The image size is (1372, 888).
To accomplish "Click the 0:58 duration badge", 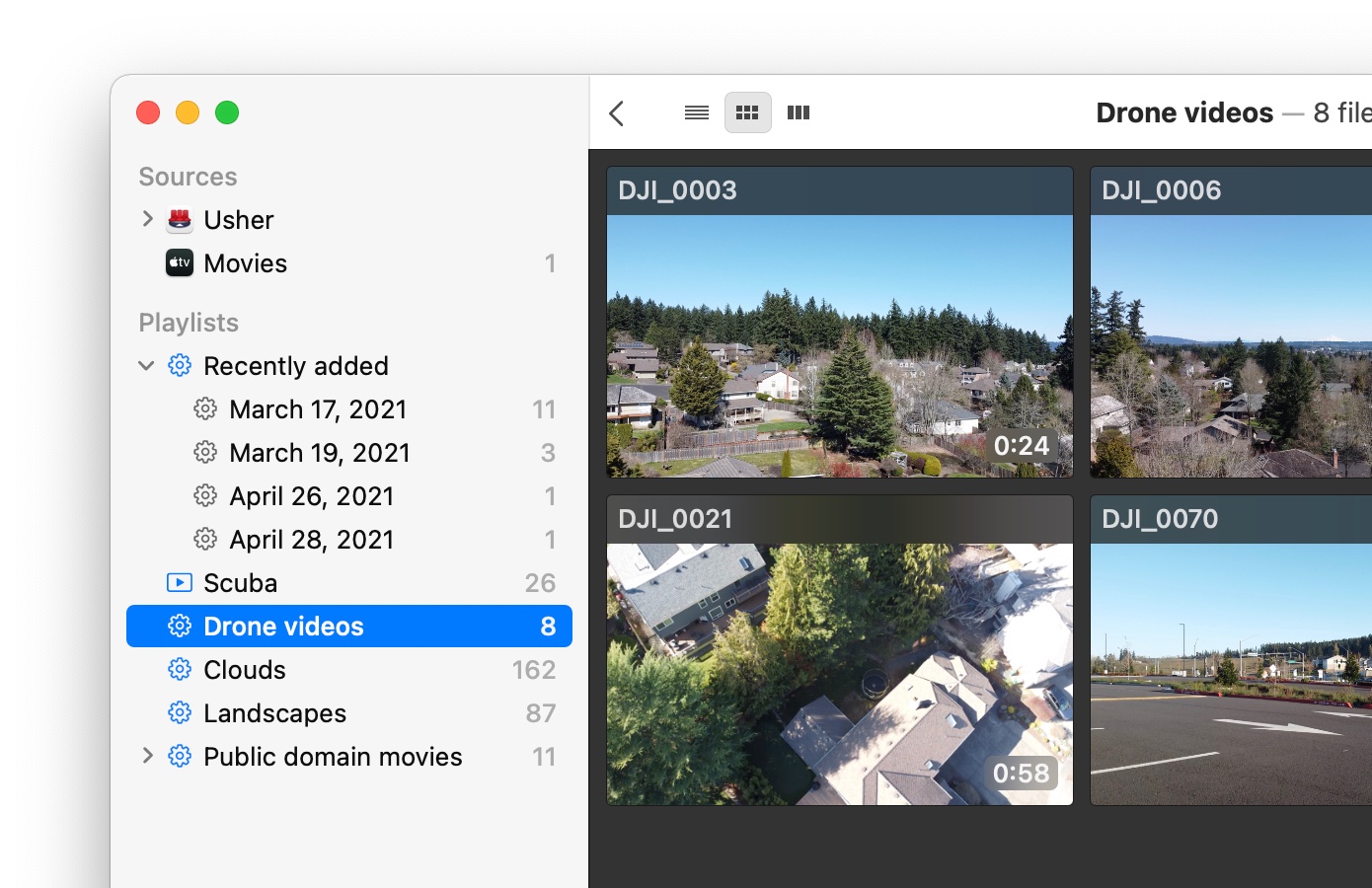I will coord(1022,773).
